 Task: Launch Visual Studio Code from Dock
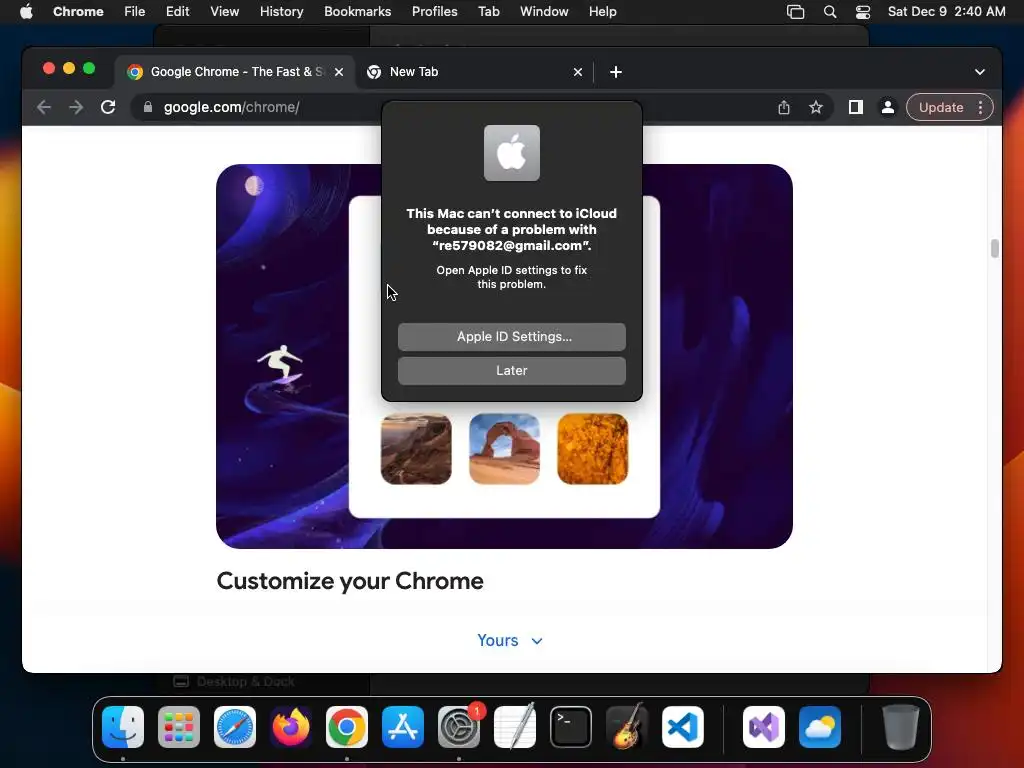point(682,726)
